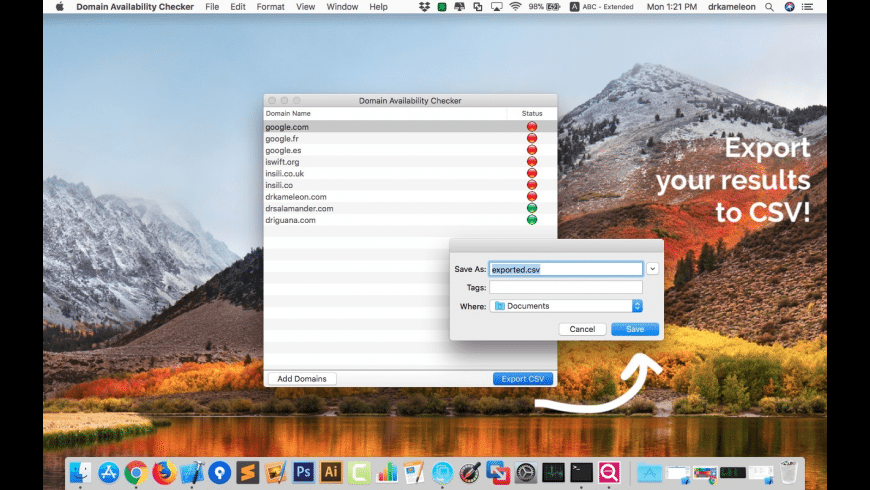Image resolution: width=870 pixels, height=490 pixels.
Task: Open the AirPlay display menu
Action: pos(497,7)
